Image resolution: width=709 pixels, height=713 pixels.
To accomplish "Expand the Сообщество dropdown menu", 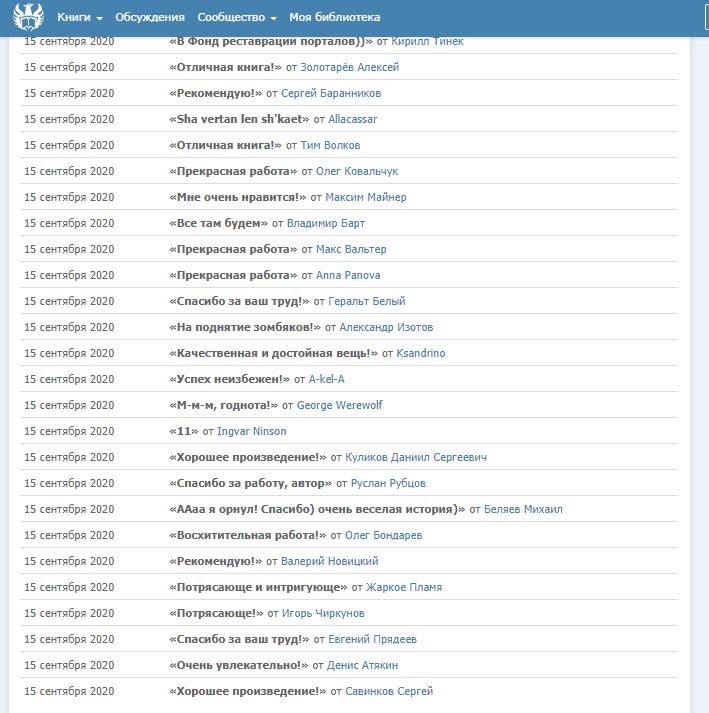I will pyautogui.click(x=237, y=18).
